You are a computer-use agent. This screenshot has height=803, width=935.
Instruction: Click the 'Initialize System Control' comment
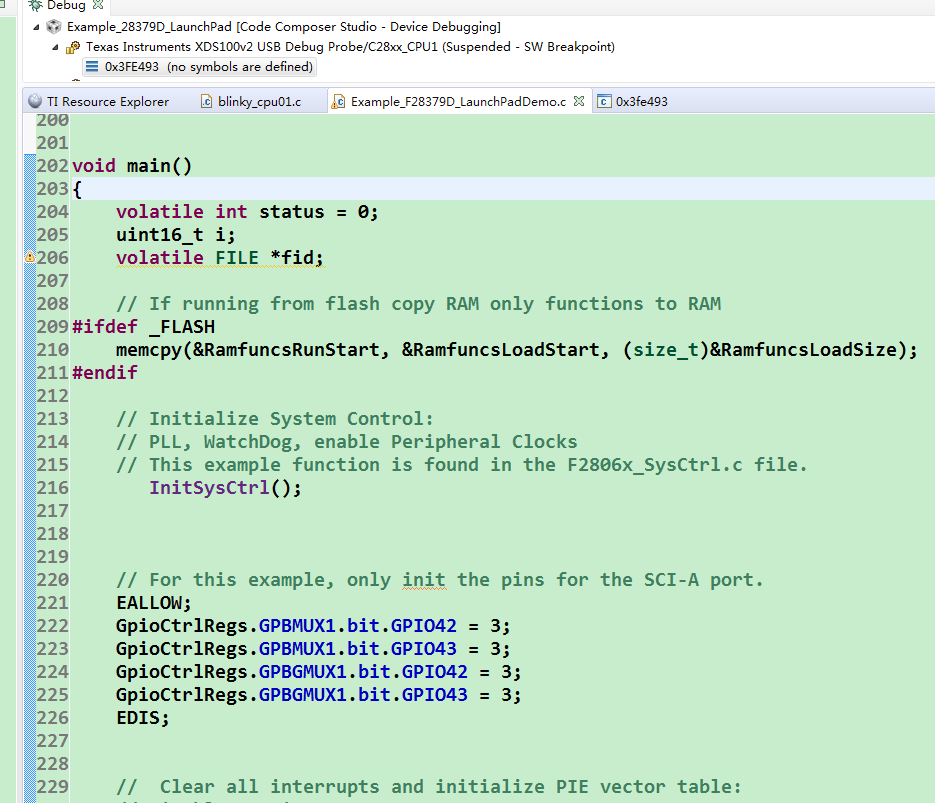[x=275, y=418]
